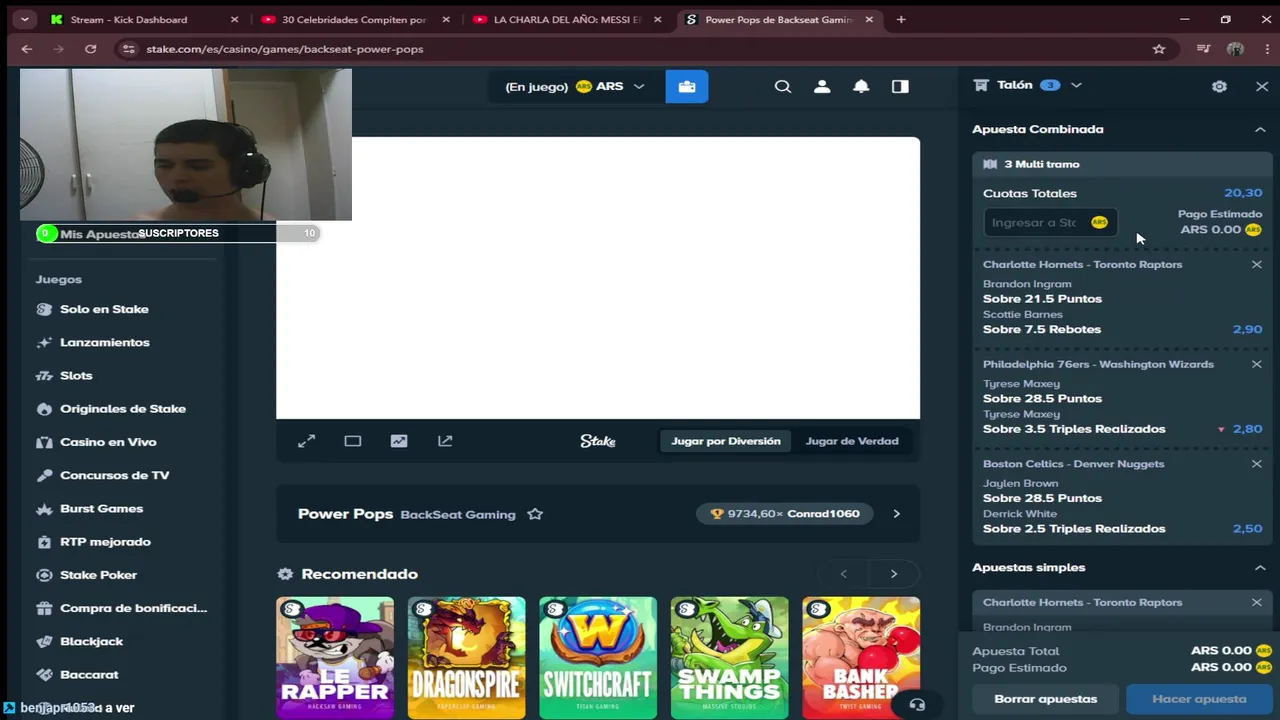Select Jugar de Verdad mode
Image resolution: width=1280 pixels, height=720 pixels.
coord(852,441)
